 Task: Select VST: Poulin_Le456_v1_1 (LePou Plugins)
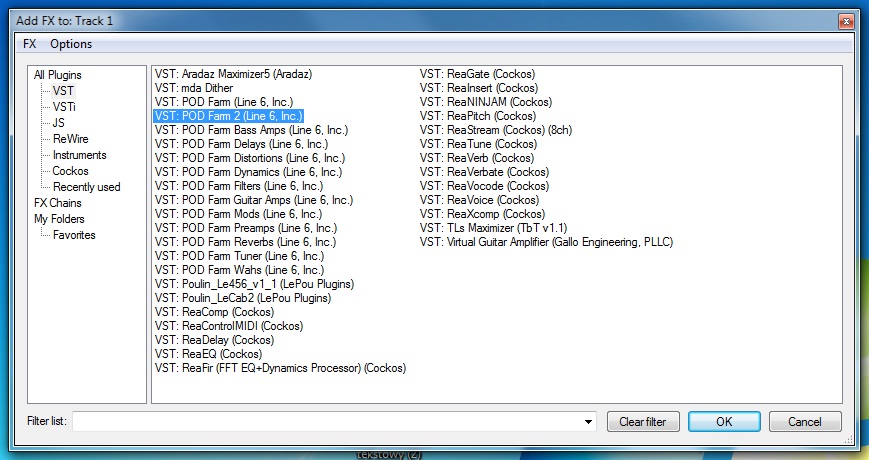click(x=254, y=284)
